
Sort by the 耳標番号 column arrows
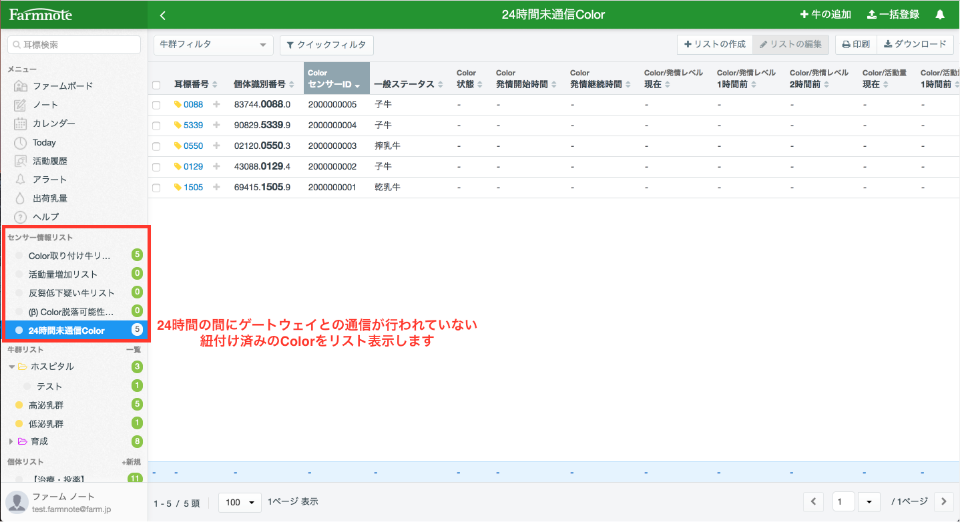[x=215, y=85]
